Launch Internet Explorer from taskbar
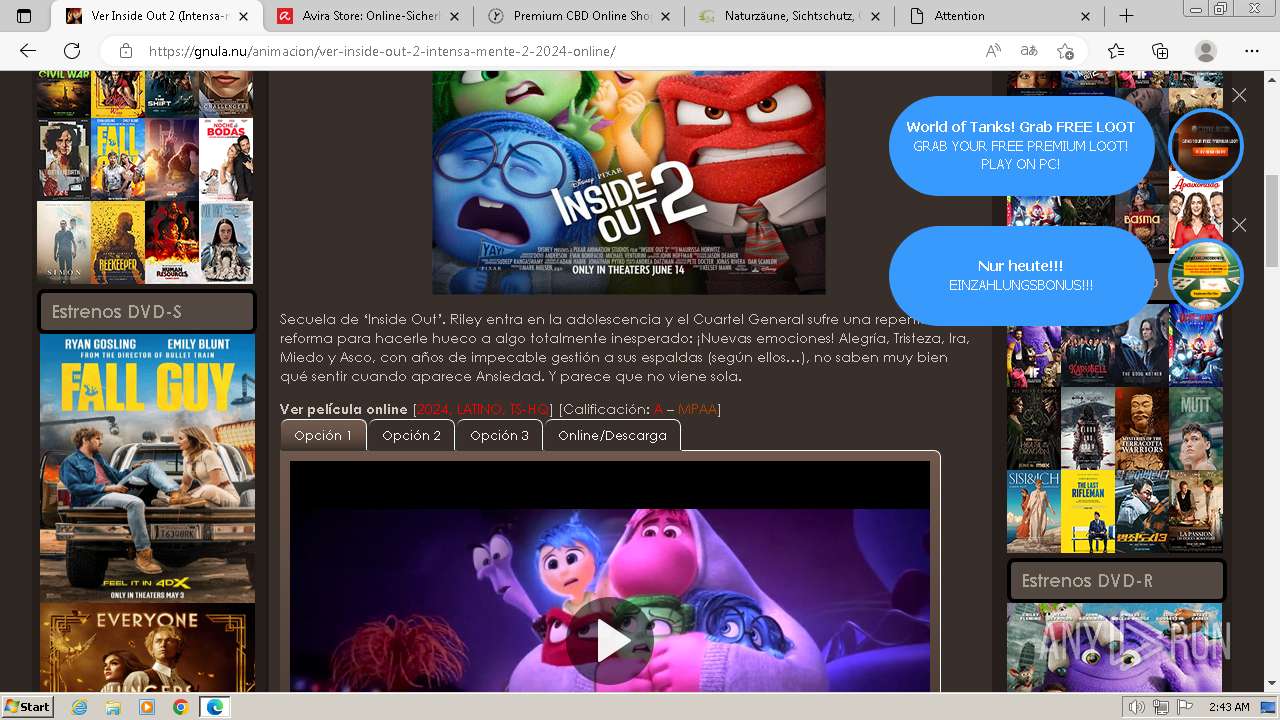Viewport: 1280px width, 720px height. [80, 707]
